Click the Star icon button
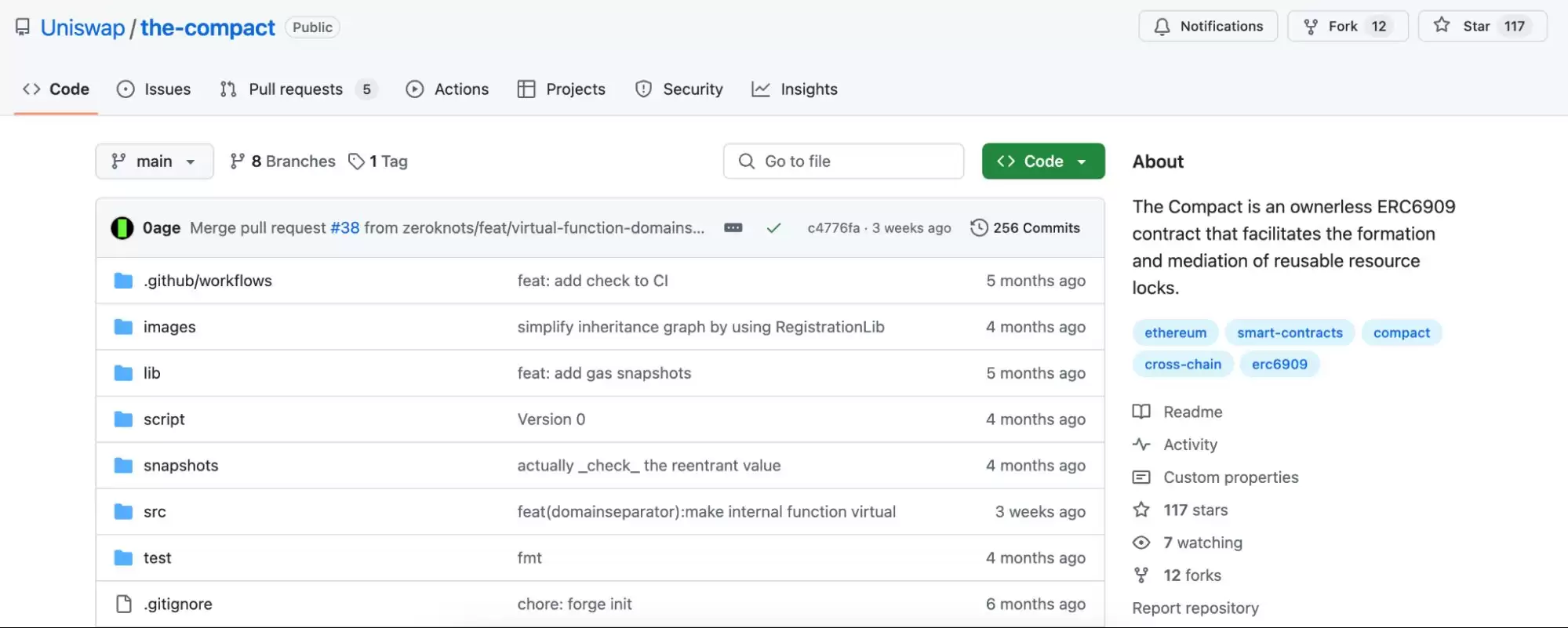This screenshot has height=628, width=1568. pyautogui.click(x=1442, y=26)
